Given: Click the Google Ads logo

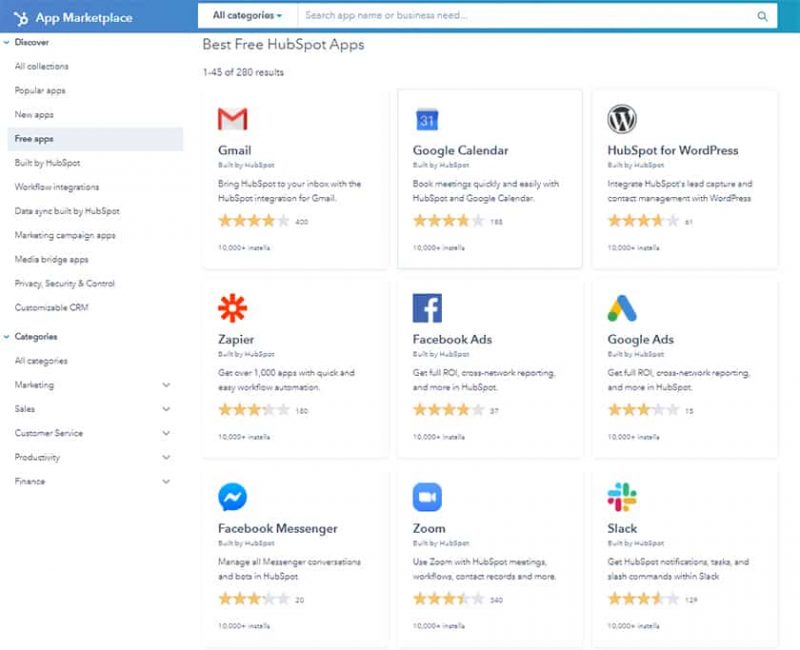Looking at the screenshot, I should [622, 308].
